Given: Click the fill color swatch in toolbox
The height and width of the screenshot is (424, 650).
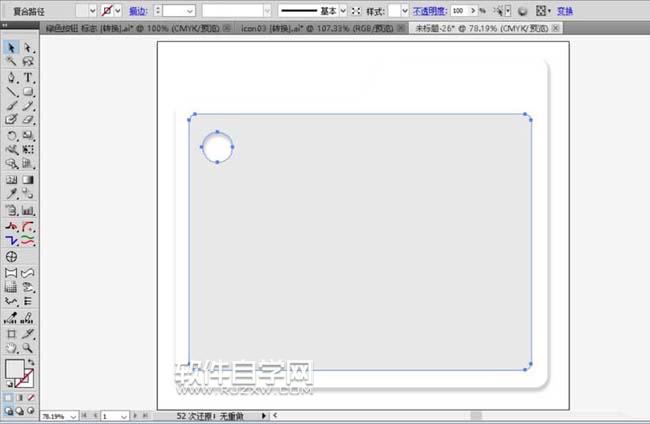Looking at the screenshot, I should point(15,369).
